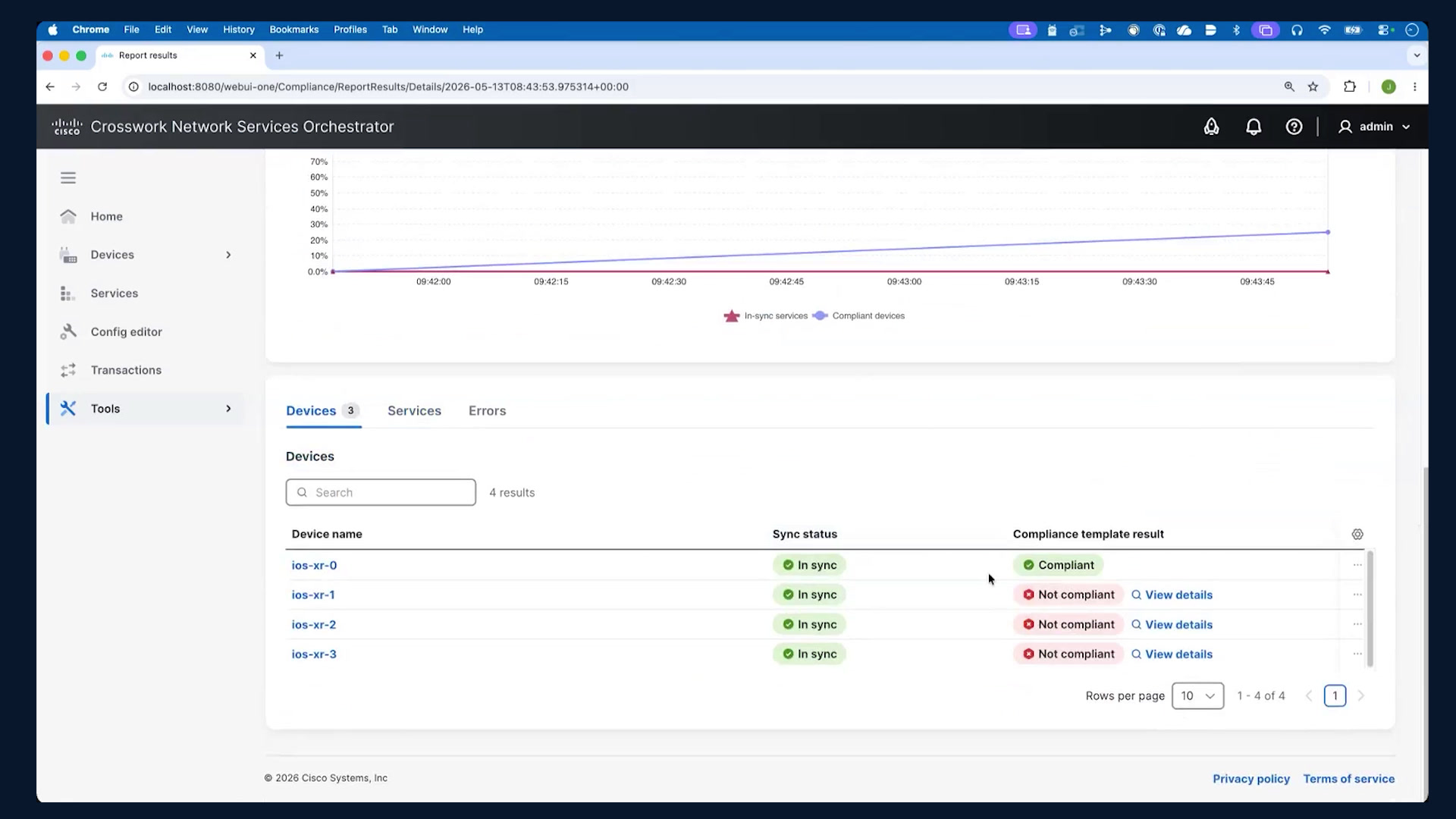
Task: Toggle the hamburger sidebar menu
Action: (x=68, y=177)
